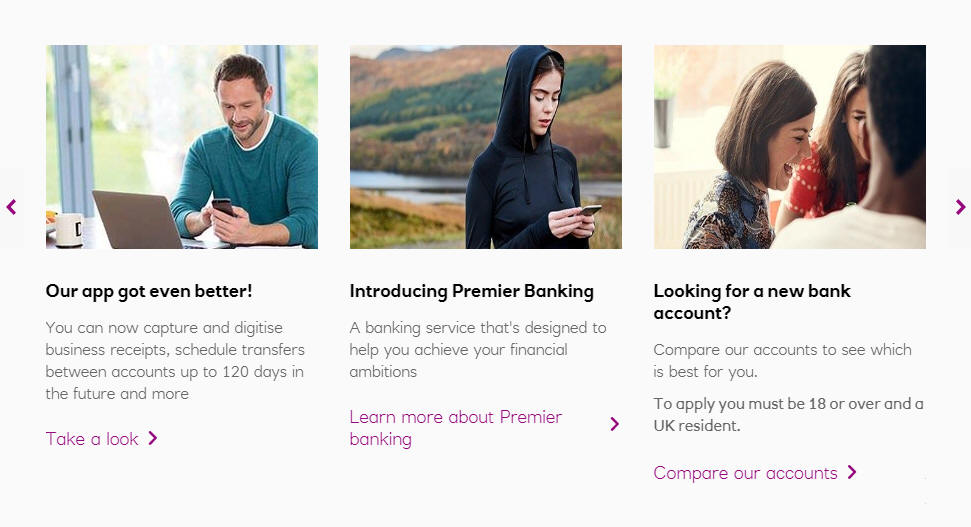Screen dimensions: 971x527
Task: Click the Compare our accounts to see text
Action: pyautogui.click(x=782, y=361)
